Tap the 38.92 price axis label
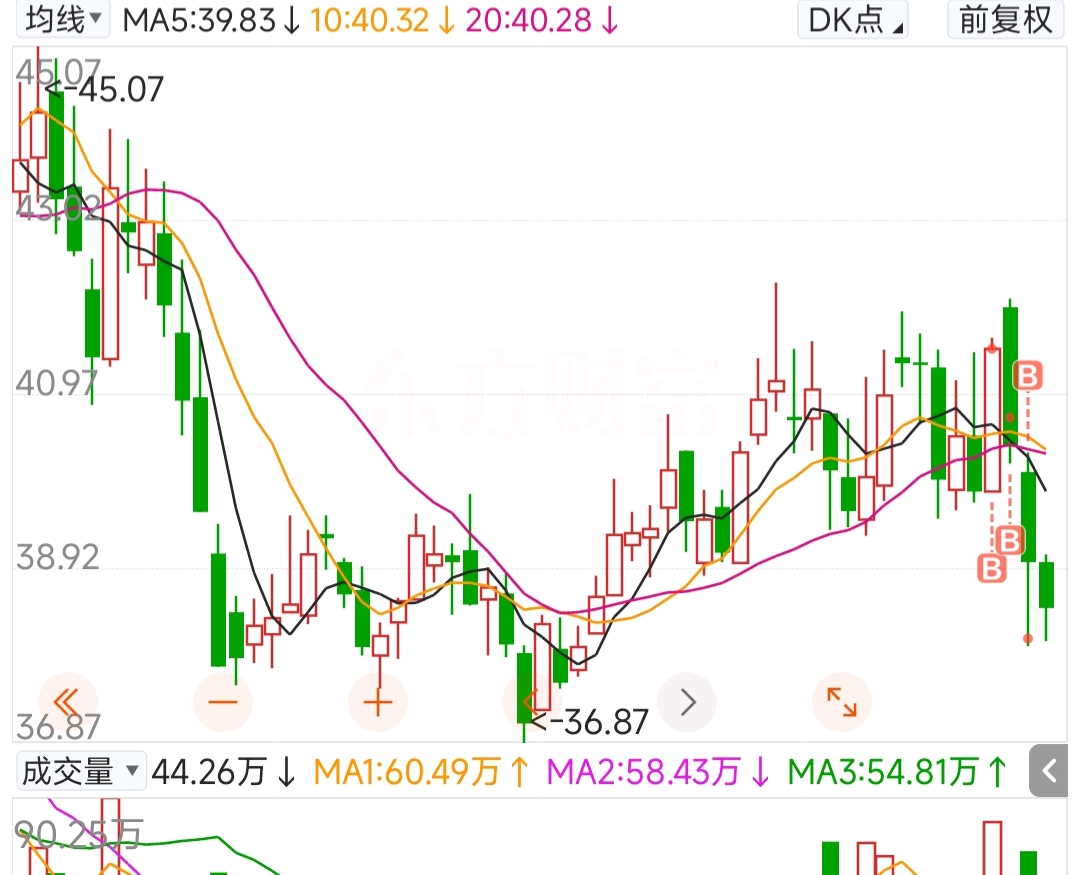Image resolution: width=1080 pixels, height=875 pixels. click(58, 557)
